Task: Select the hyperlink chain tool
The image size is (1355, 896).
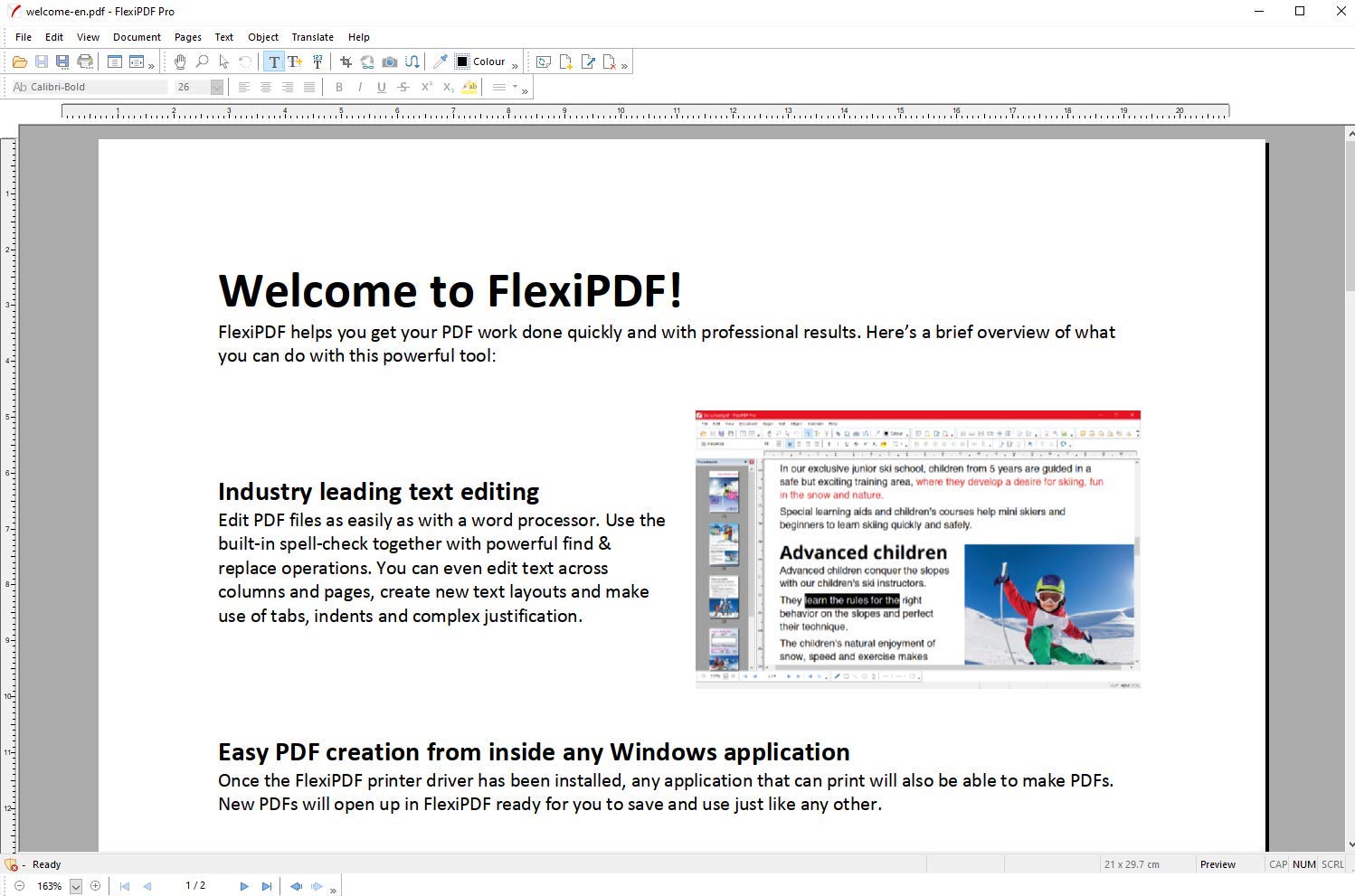Action: 367,61
